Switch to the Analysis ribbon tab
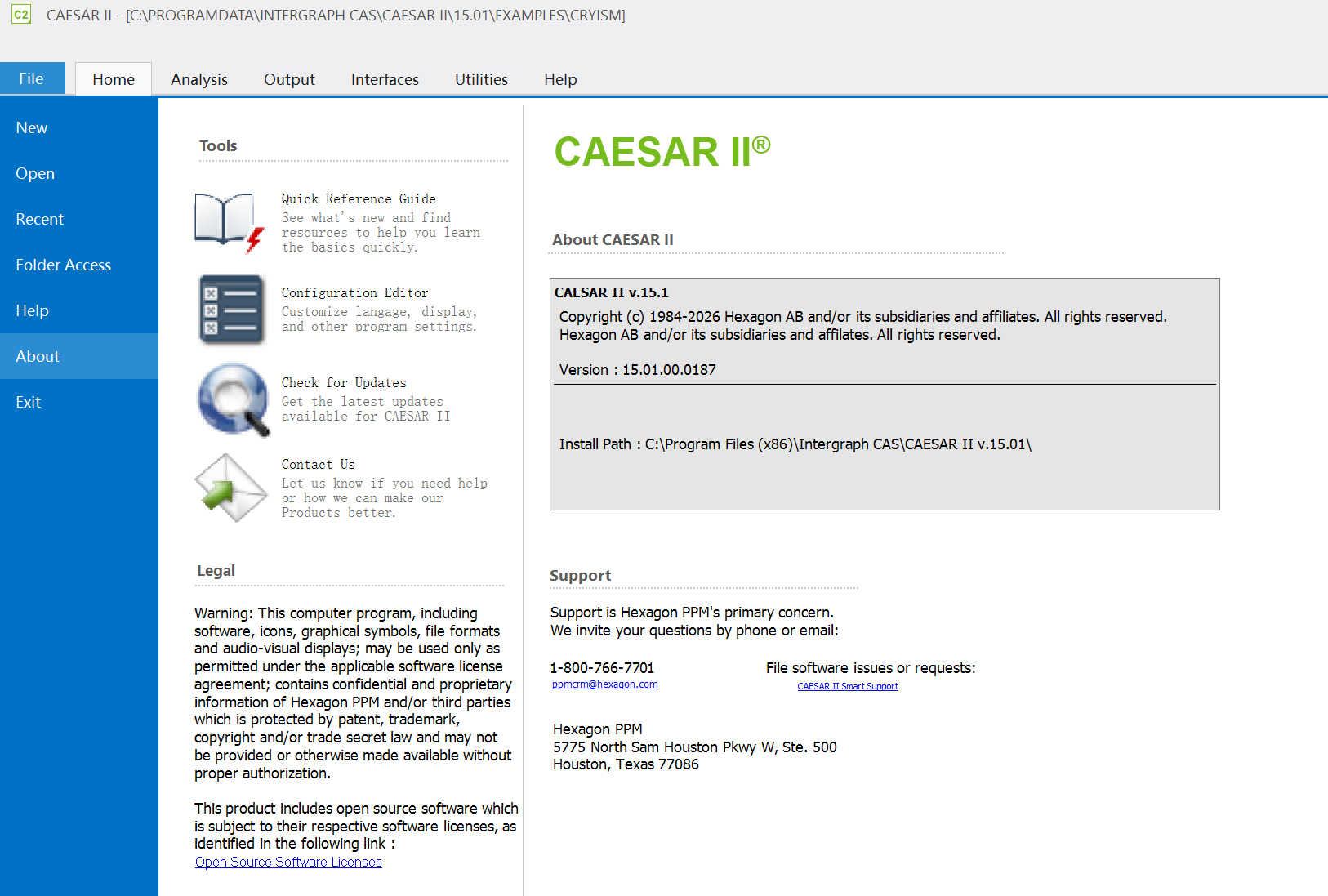The image size is (1328, 896). [x=199, y=79]
